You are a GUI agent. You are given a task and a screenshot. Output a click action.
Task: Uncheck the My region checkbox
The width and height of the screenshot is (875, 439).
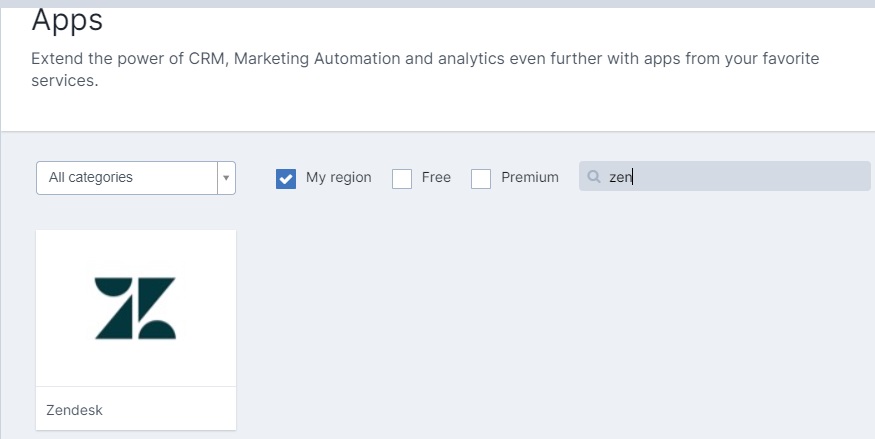click(286, 179)
